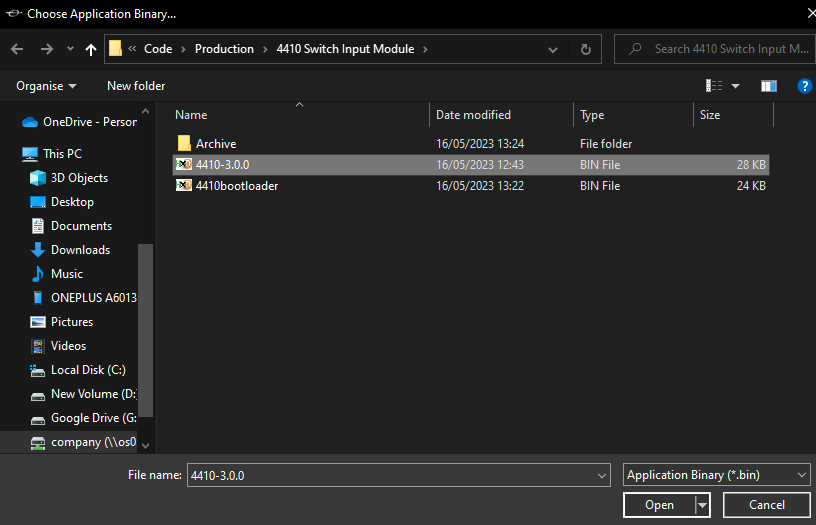
Task: Select Code in the breadcrumb path
Action: (x=158, y=49)
